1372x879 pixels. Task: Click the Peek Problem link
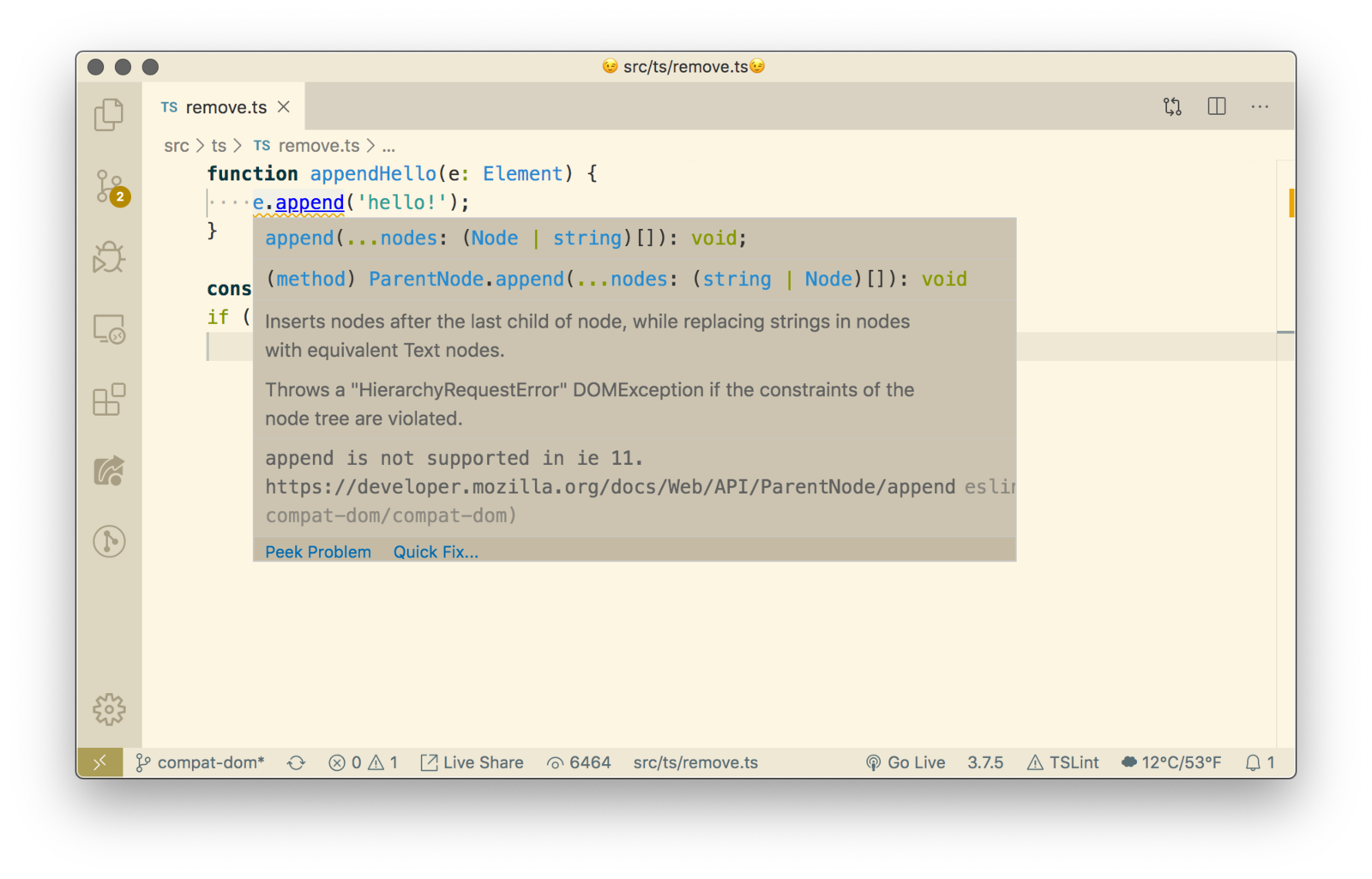[317, 551]
